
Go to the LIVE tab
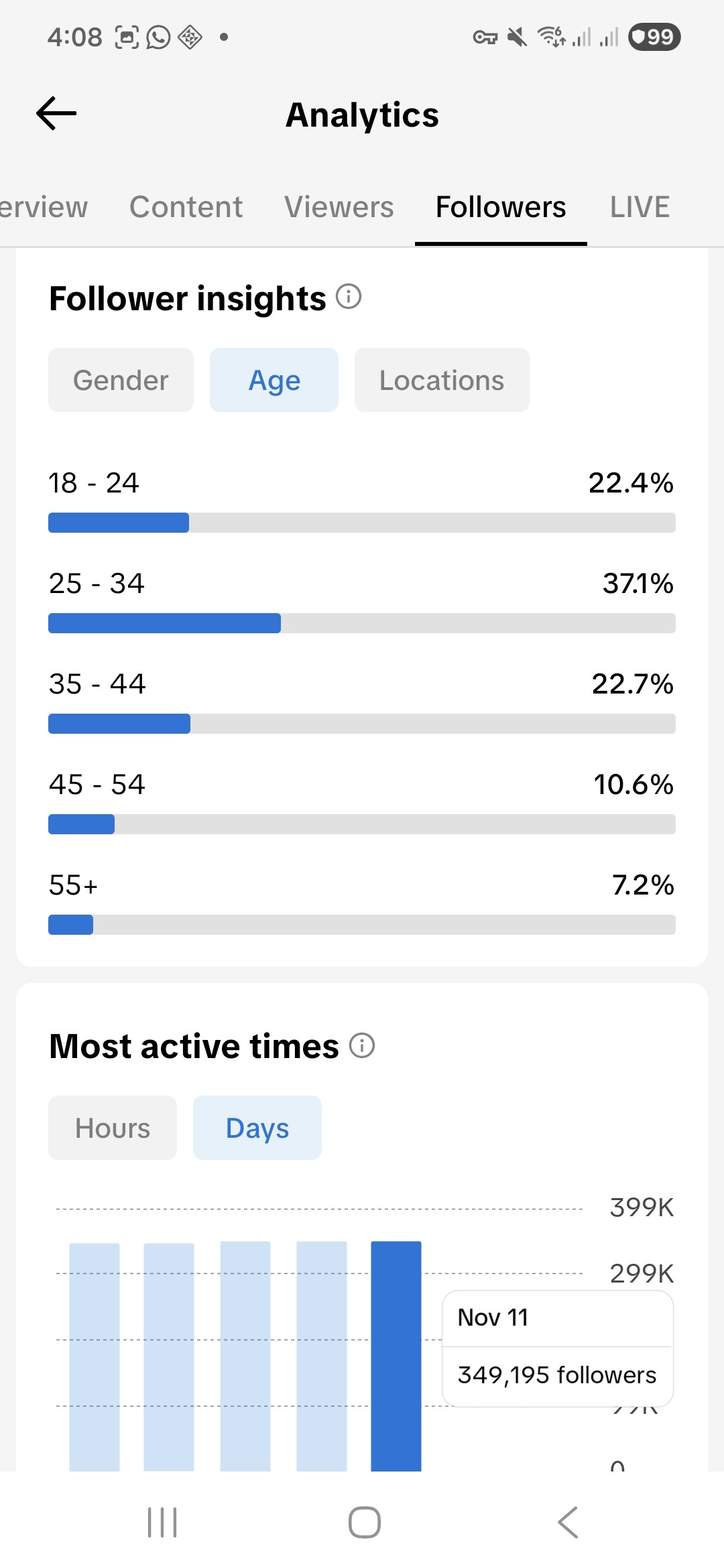coord(640,207)
